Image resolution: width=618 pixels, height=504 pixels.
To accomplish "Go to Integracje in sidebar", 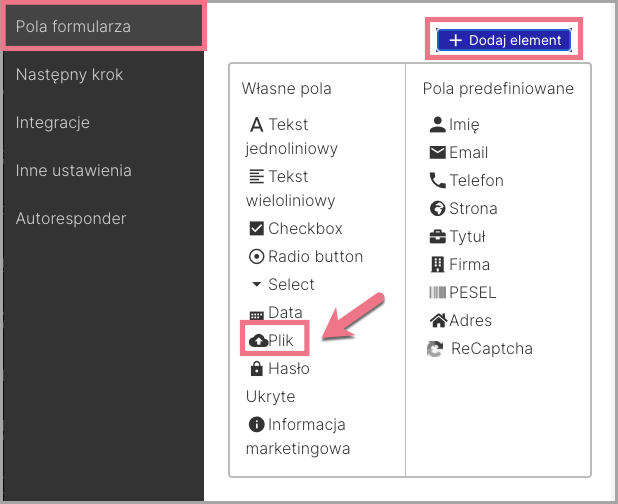I will click(53, 123).
